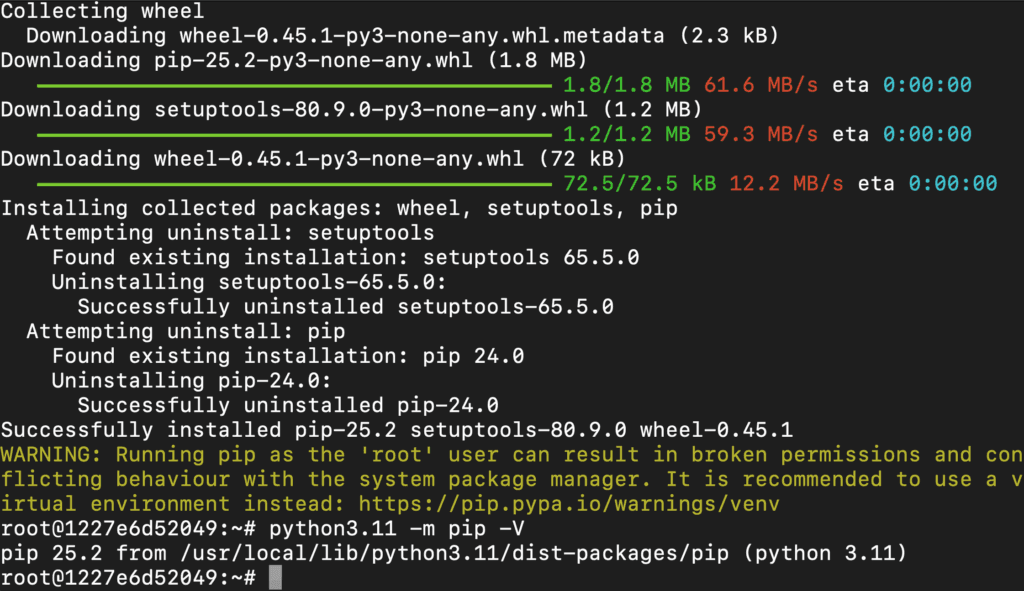Click the "Attempting uninstall: setuptools" line

coord(230,233)
